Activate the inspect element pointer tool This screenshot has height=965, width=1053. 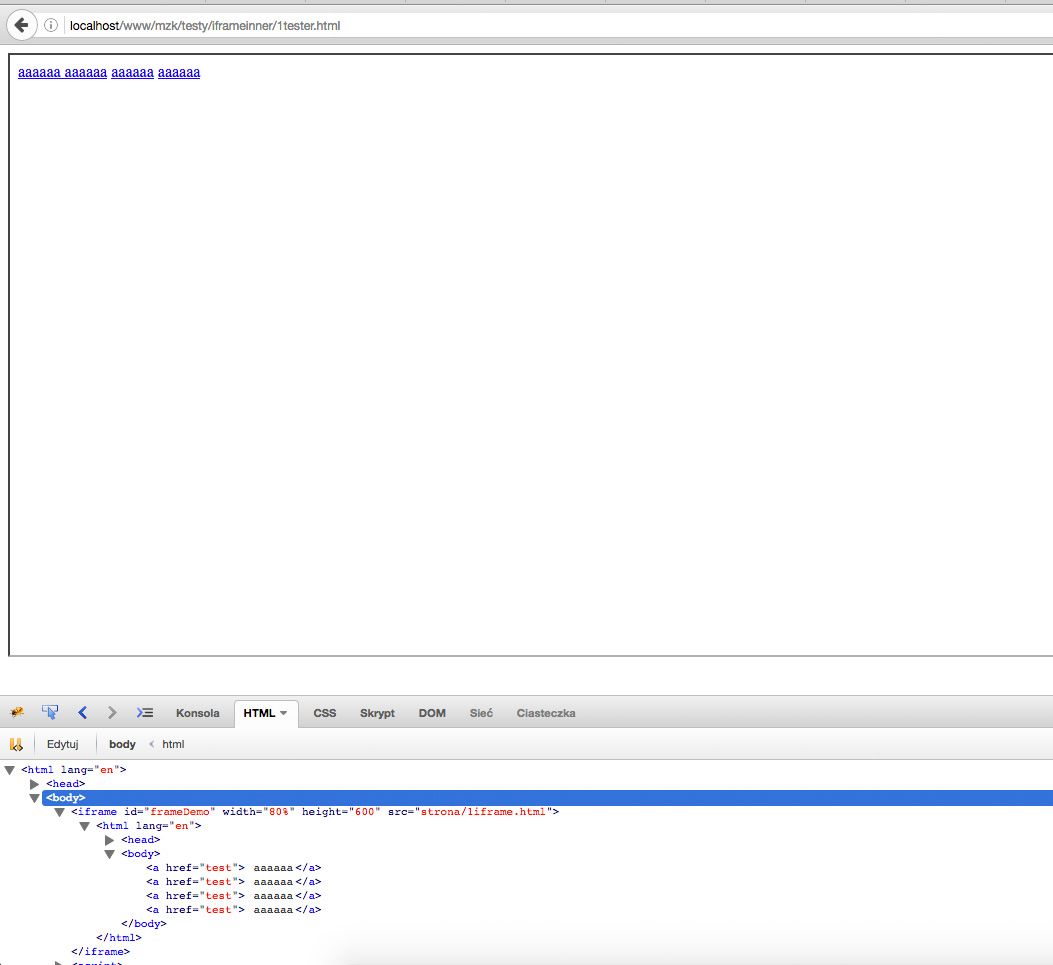(50, 713)
